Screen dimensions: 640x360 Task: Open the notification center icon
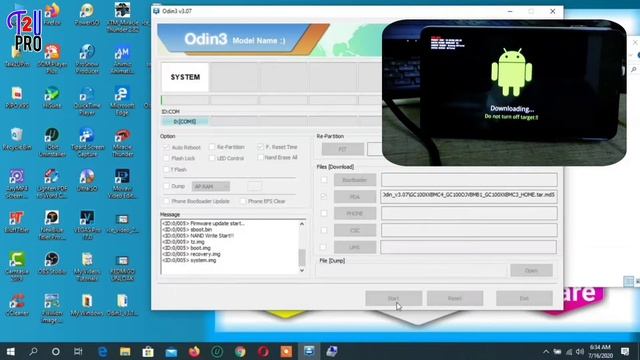(x=625, y=351)
